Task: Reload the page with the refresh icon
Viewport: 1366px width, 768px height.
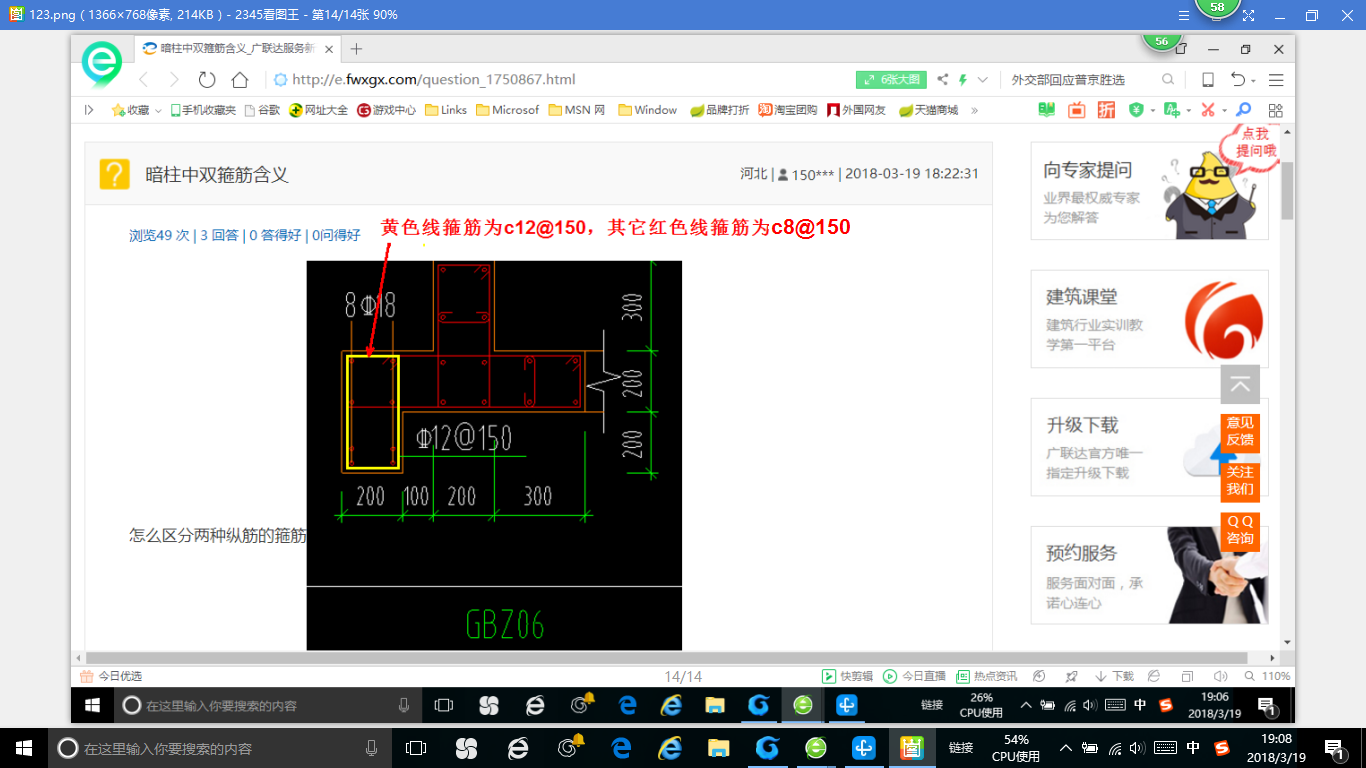Action: click(x=207, y=80)
